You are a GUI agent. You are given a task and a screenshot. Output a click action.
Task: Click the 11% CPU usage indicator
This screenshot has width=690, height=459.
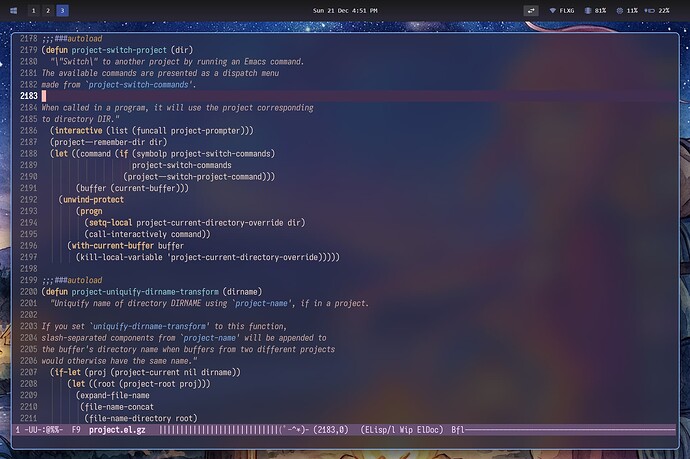coord(627,10)
